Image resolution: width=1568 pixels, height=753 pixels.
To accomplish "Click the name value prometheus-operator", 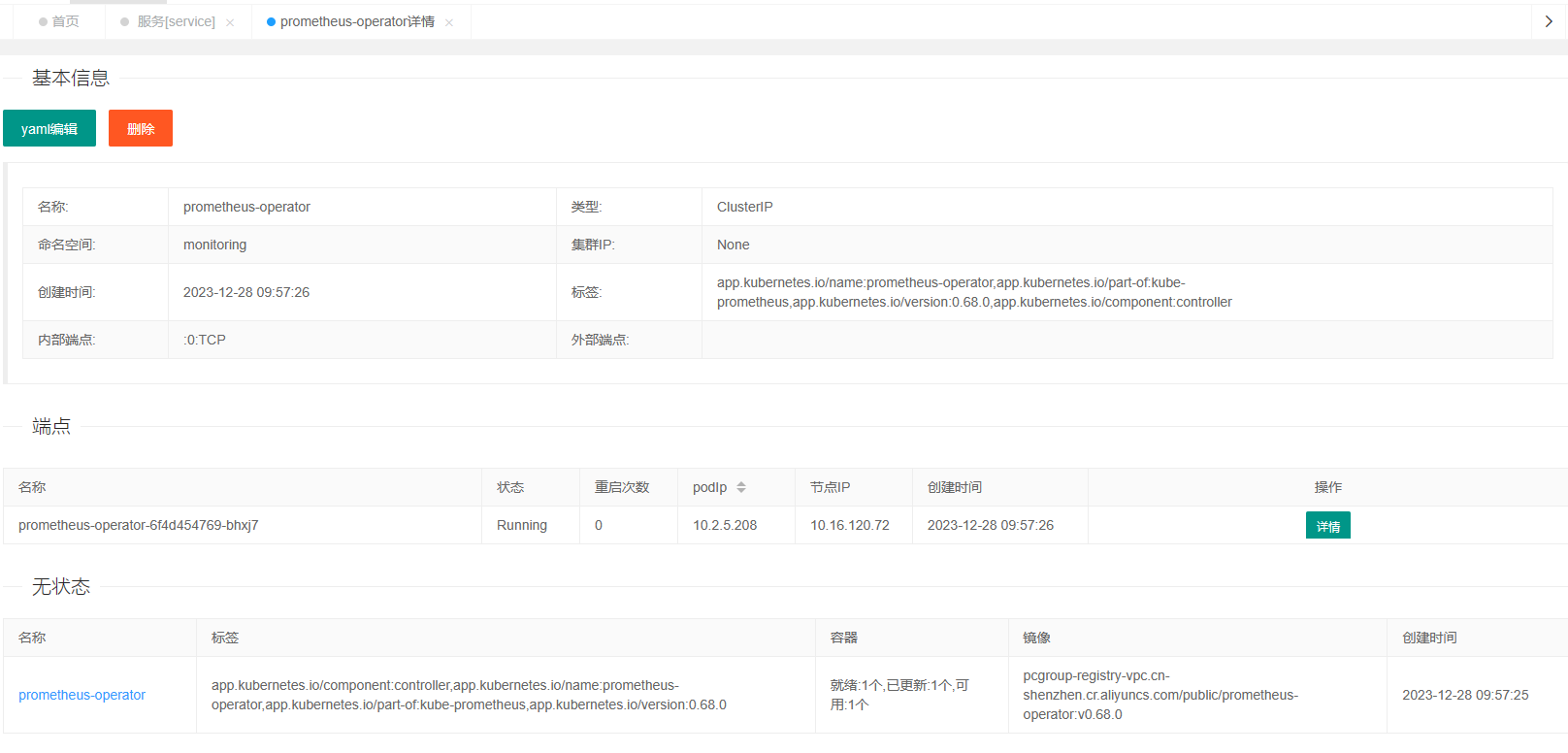I will point(246,207).
